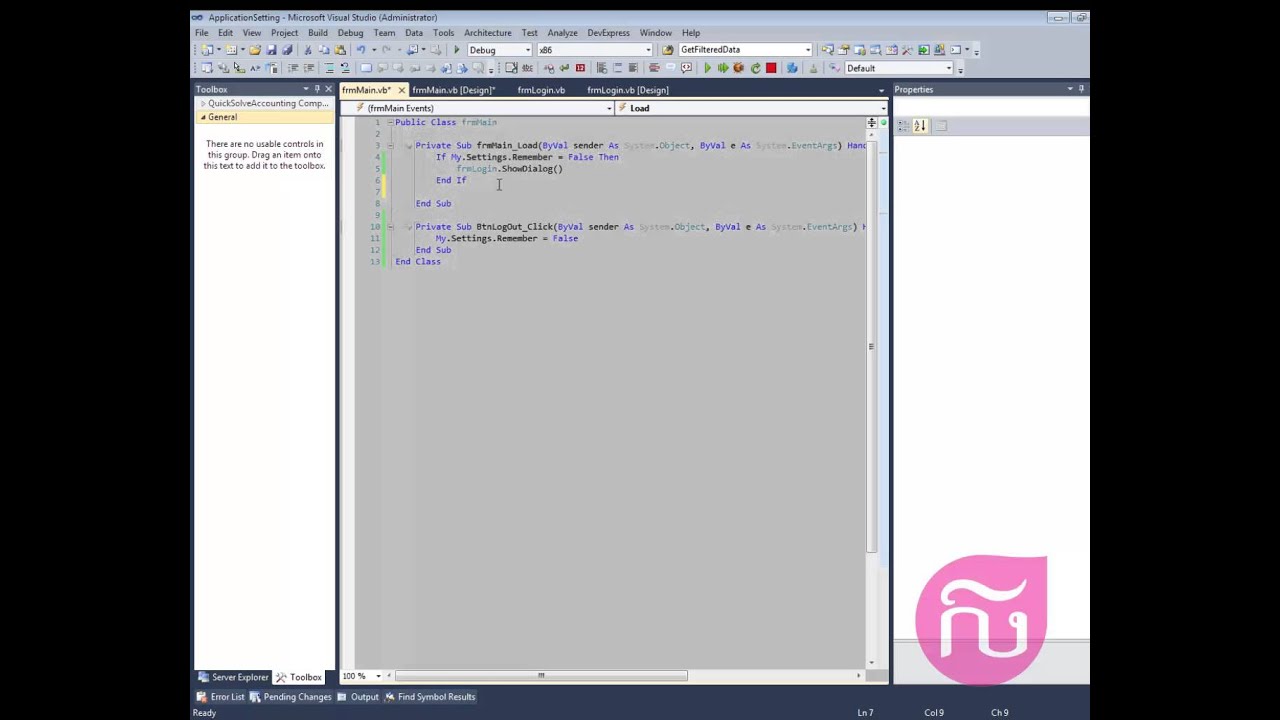This screenshot has height=720, width=1280.
Task: Click the red 12 counter icon
Action: (580, 68)
